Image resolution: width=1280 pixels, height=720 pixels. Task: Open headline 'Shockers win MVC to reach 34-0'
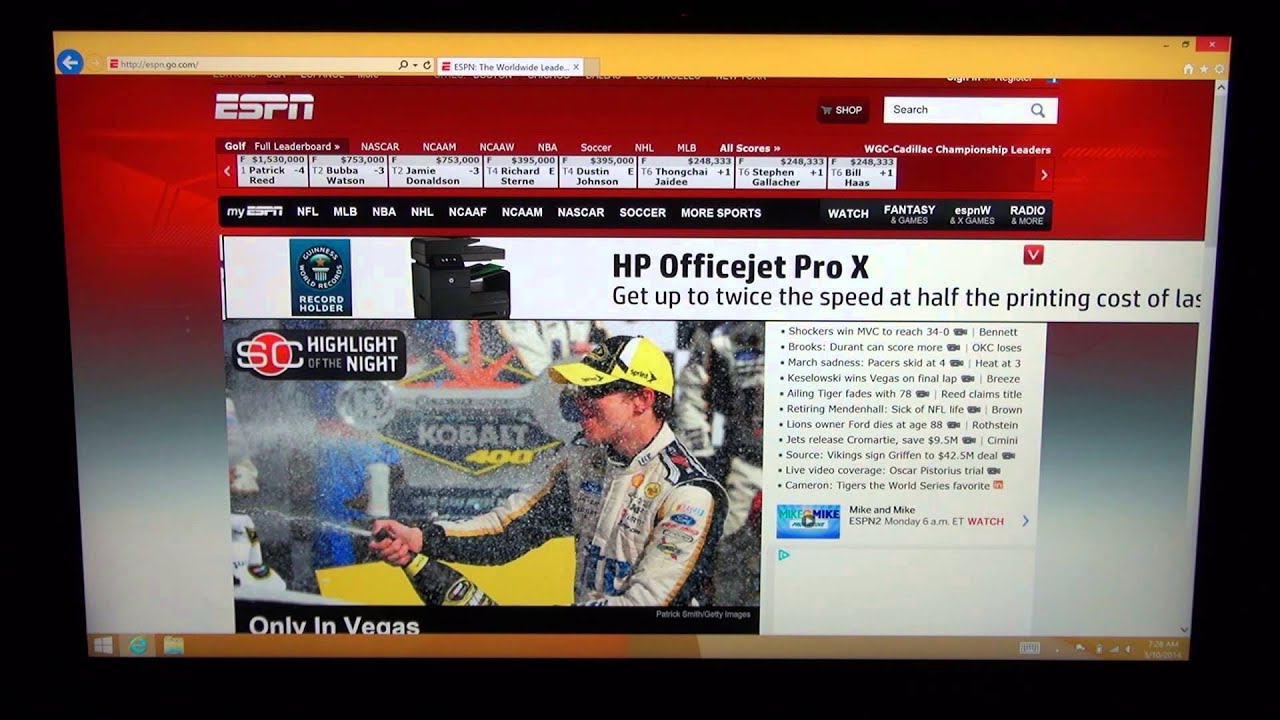click(868, 332)
